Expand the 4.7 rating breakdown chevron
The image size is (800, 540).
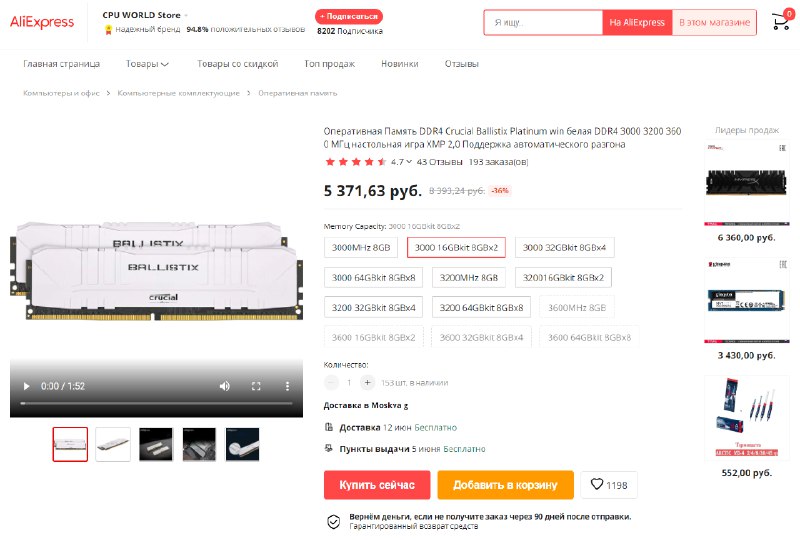click(409, 162)
